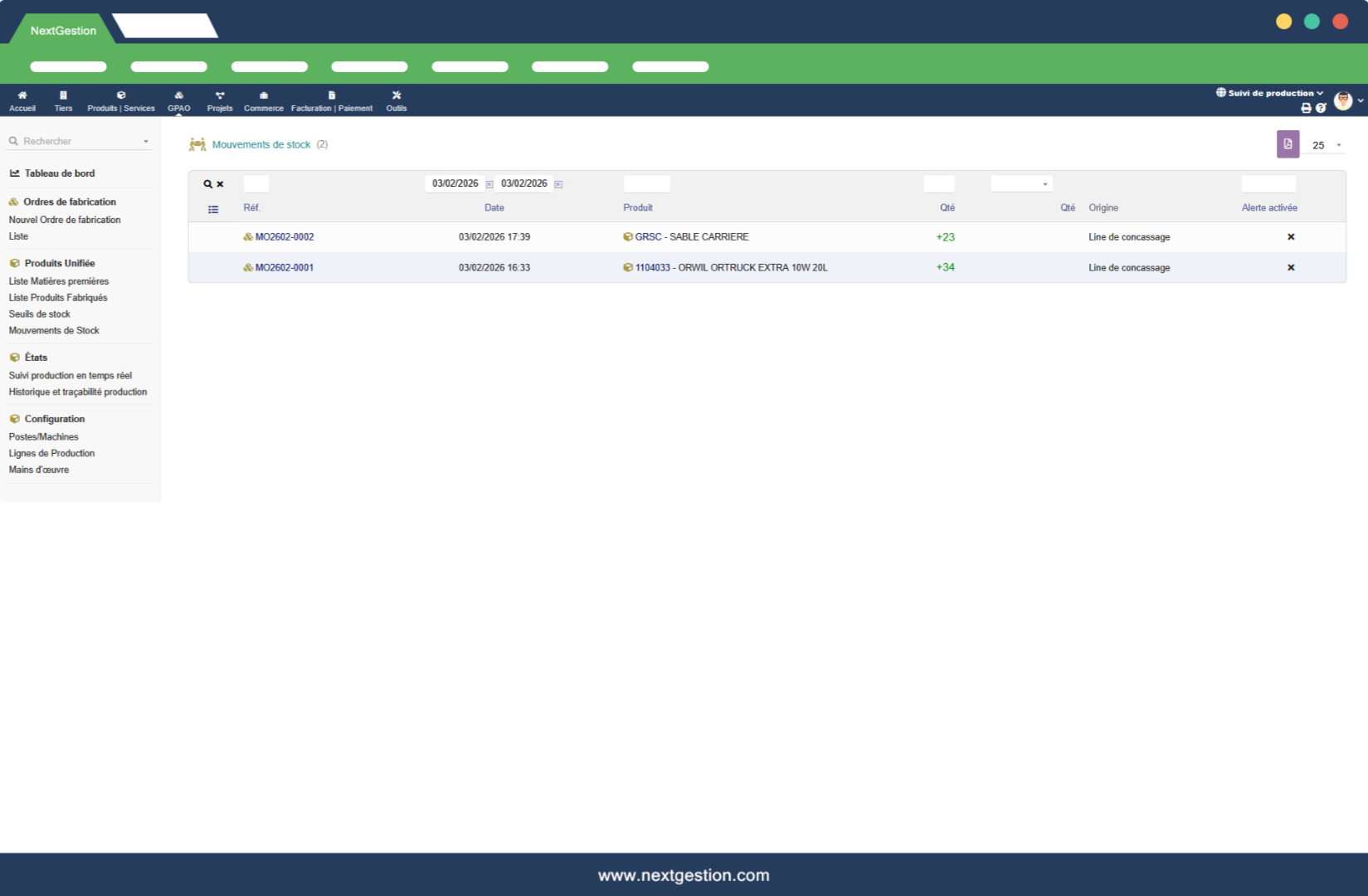Click the search magnifier filter icon
1368x896 pixels.
tap(208, 184)
